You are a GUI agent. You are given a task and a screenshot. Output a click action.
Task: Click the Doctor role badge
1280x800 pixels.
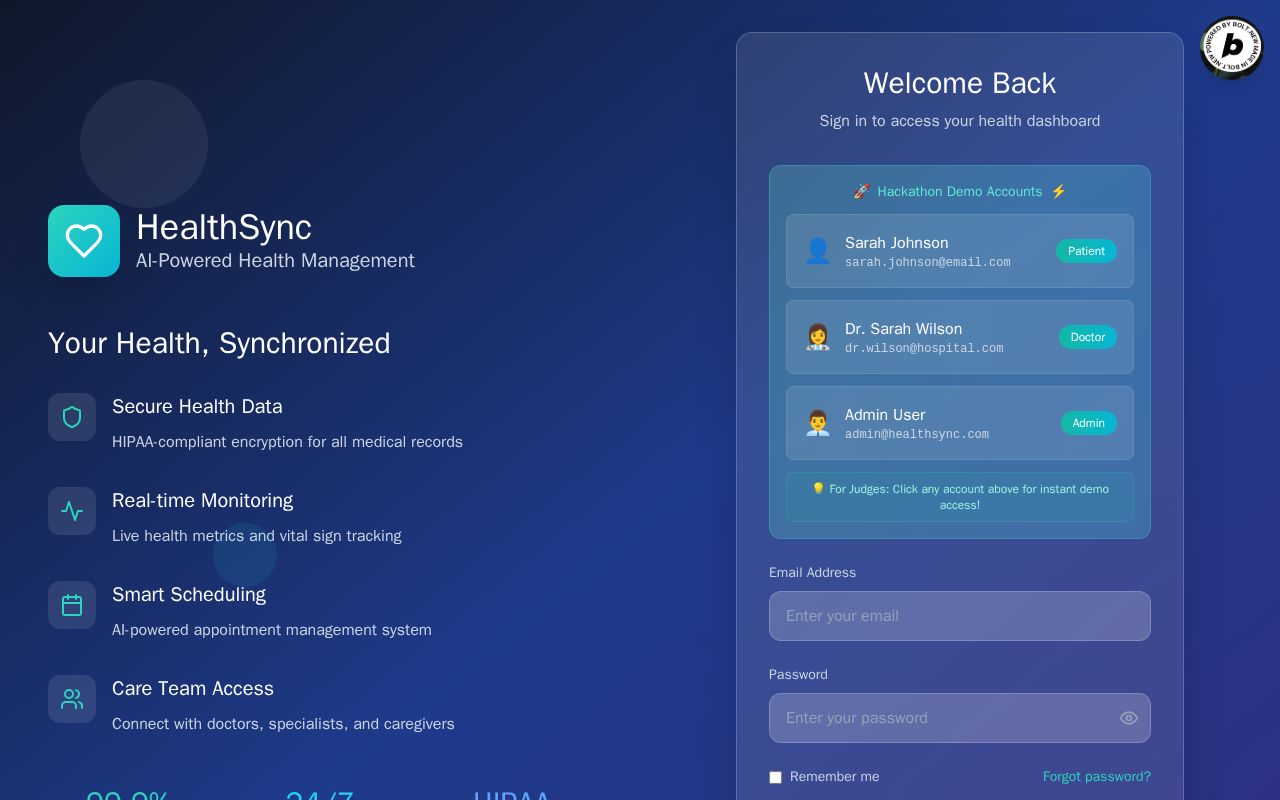click(1088, 337)
